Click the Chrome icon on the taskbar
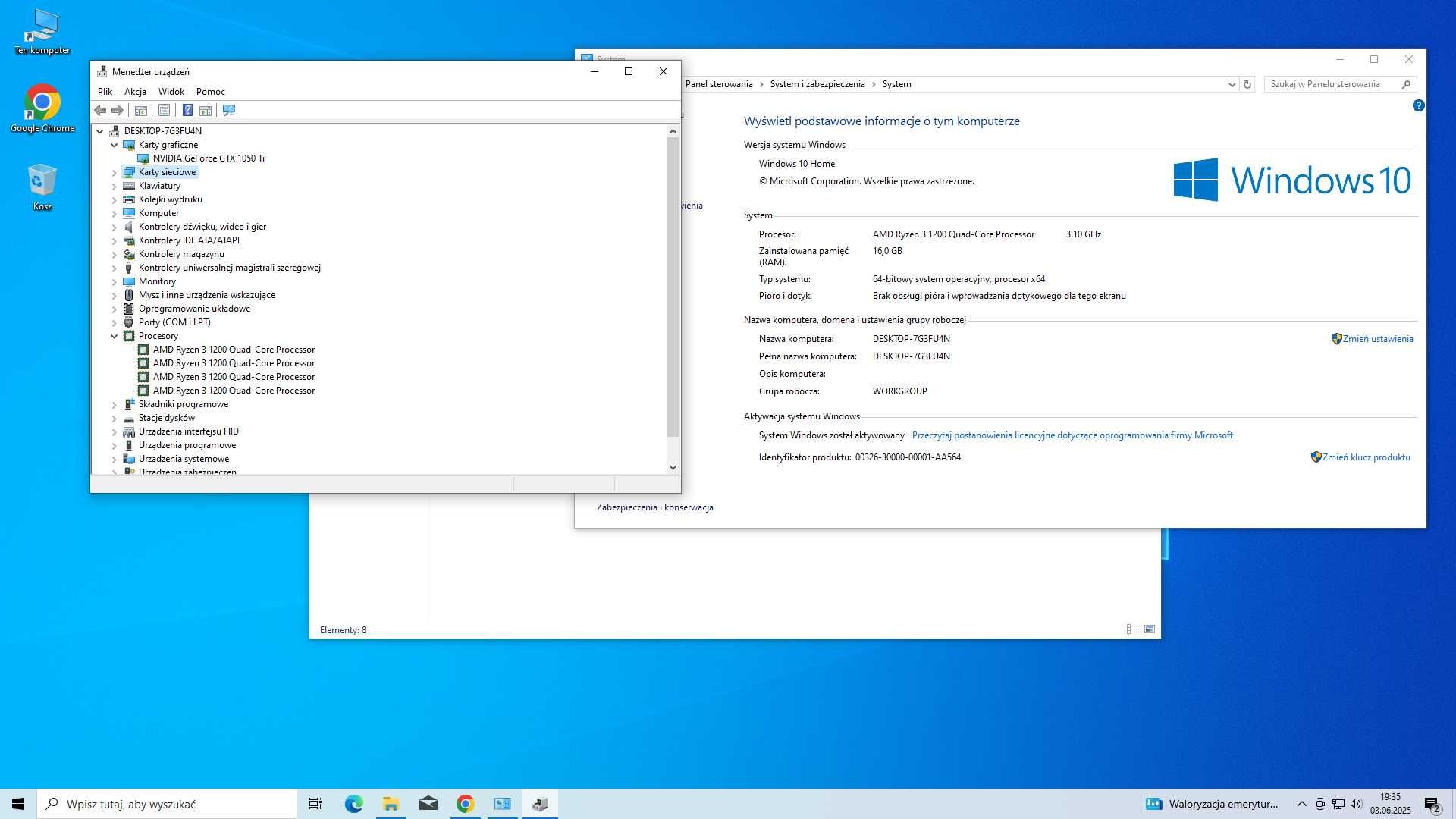The image size is (1456, 819). [466, 804]
